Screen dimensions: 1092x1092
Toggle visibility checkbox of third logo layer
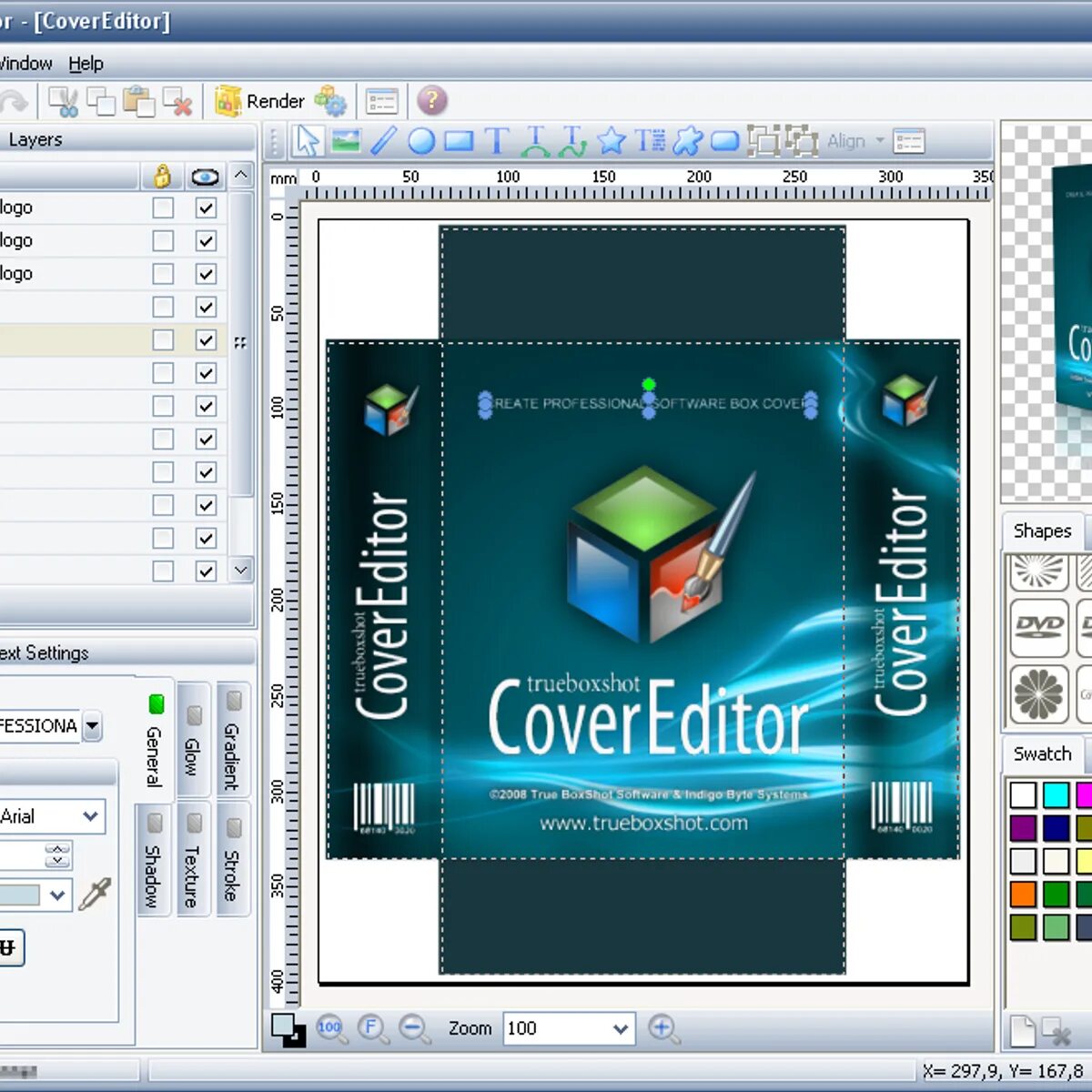(x=207, y=274)
